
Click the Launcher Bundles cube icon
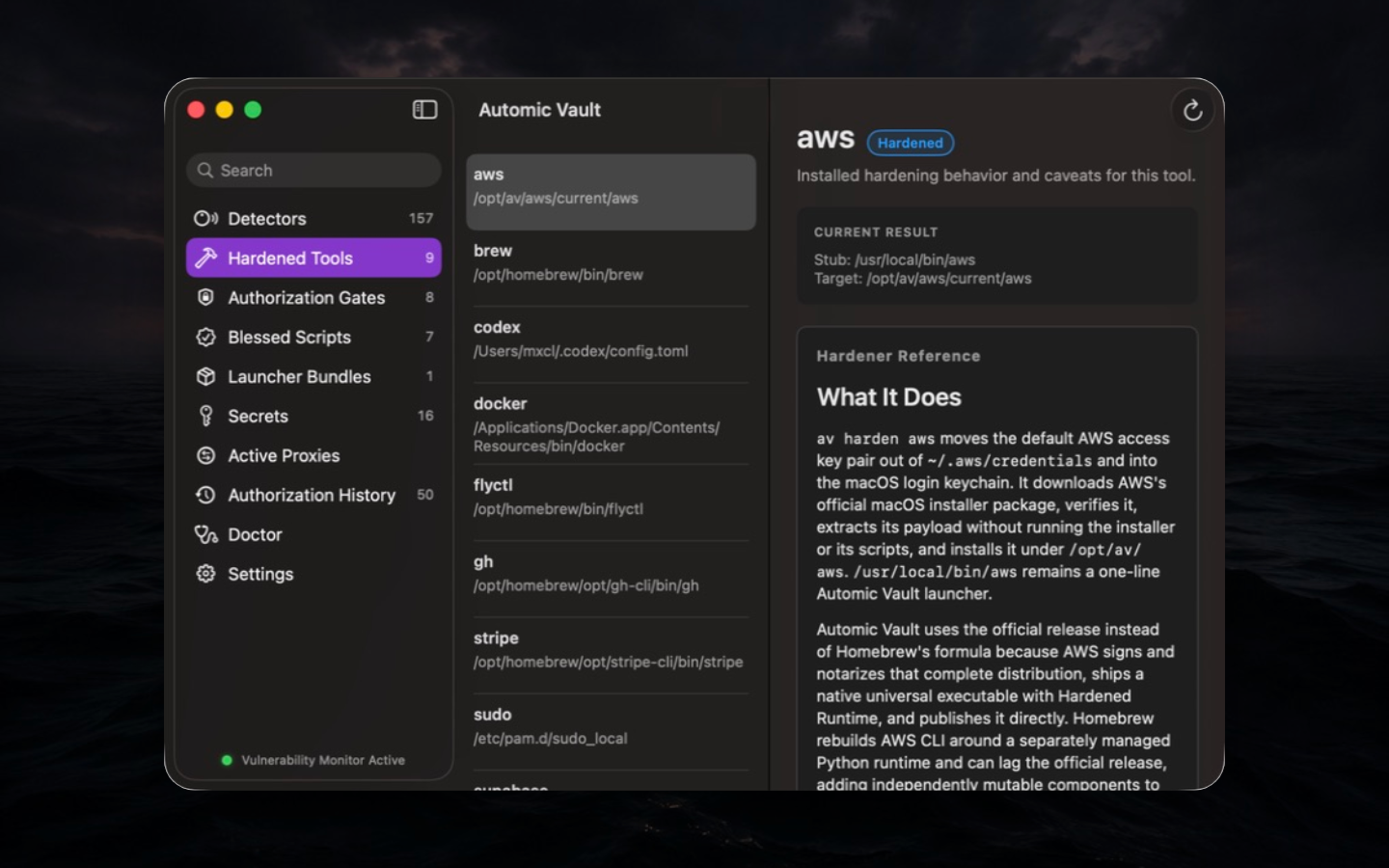[x=205, y=377]
